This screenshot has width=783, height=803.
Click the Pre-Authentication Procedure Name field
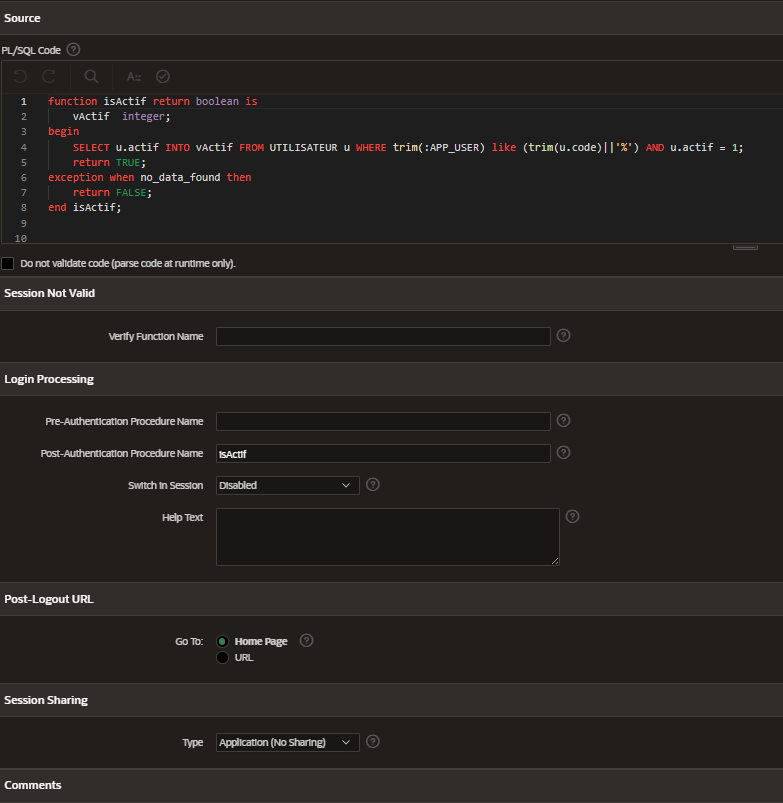tap(383, 421)
